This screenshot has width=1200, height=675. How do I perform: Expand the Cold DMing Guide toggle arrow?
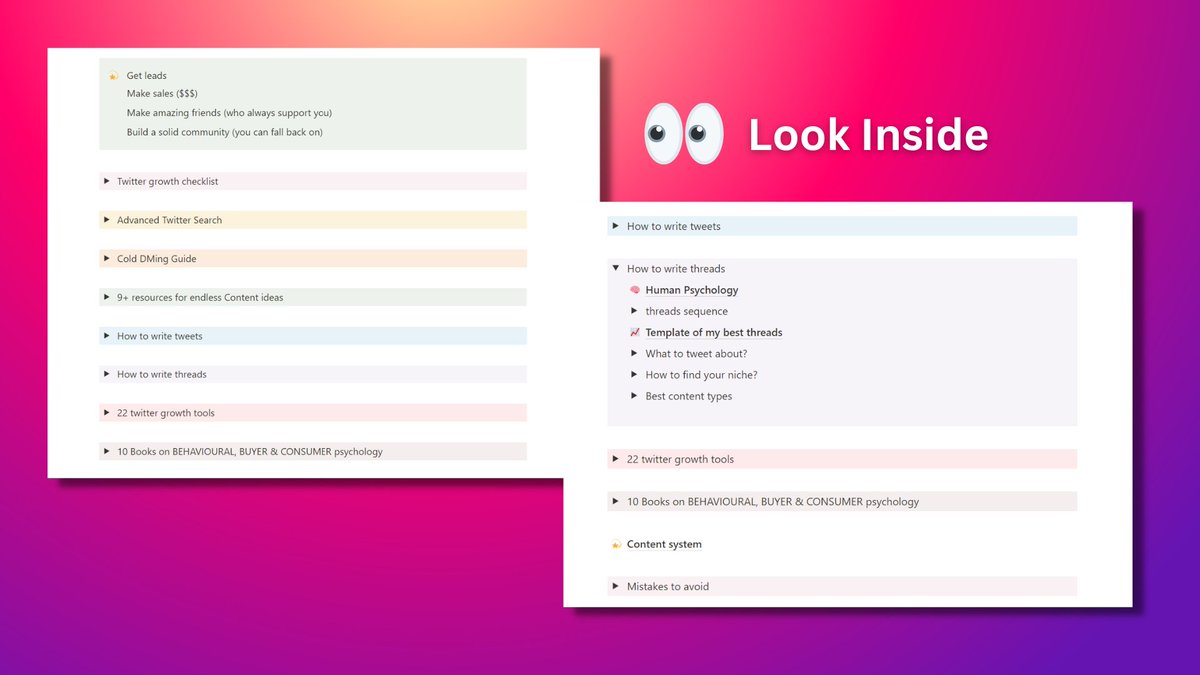[x=106, y=258]
